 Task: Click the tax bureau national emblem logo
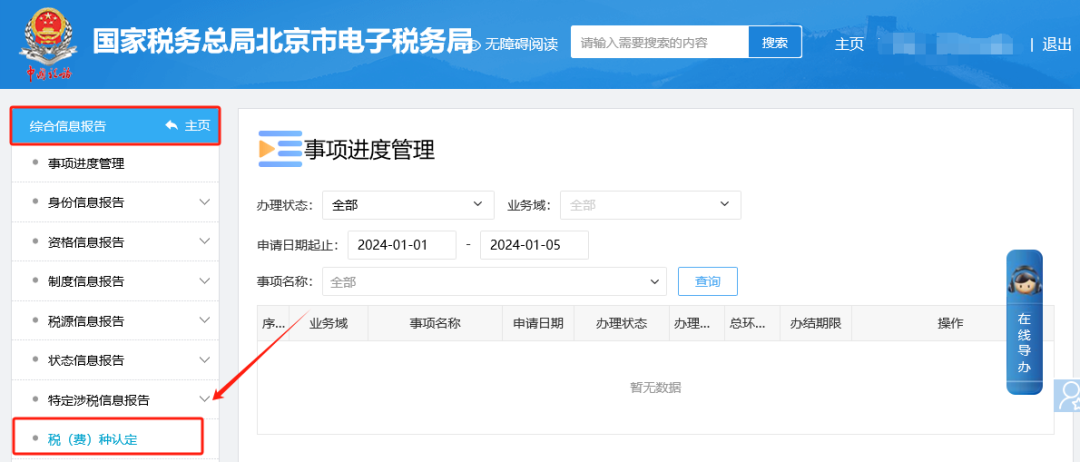(49, 43)
